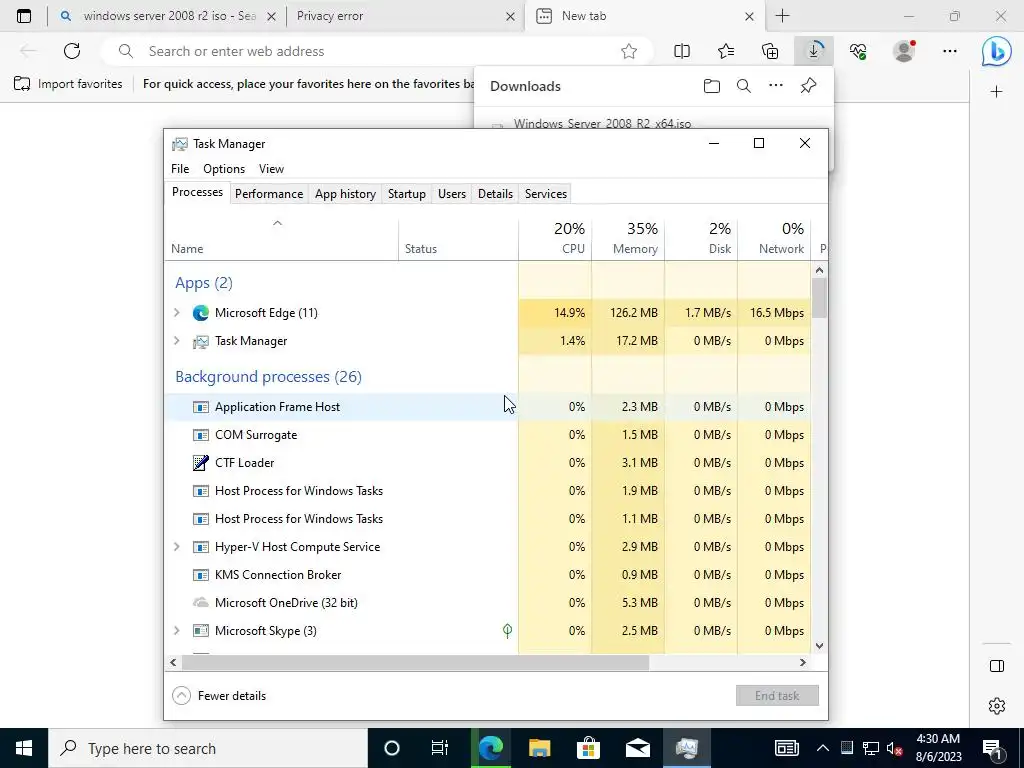Show hidden system tray icons chevron
The height and width of the screenshot is (768, 1024).
tap(823, 748)
